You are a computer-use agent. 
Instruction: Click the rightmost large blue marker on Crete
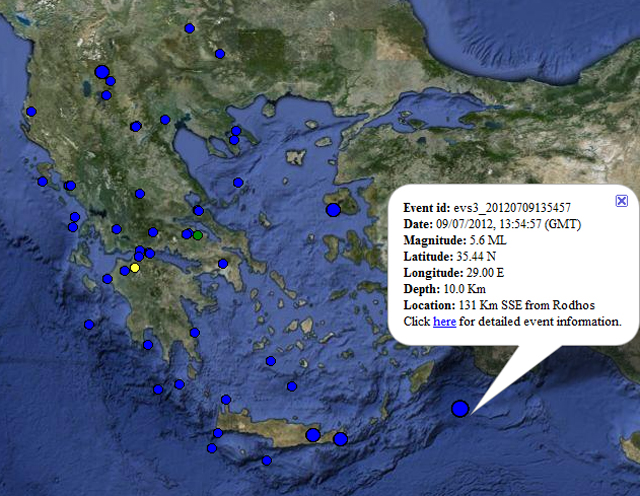tap(341, 439)
